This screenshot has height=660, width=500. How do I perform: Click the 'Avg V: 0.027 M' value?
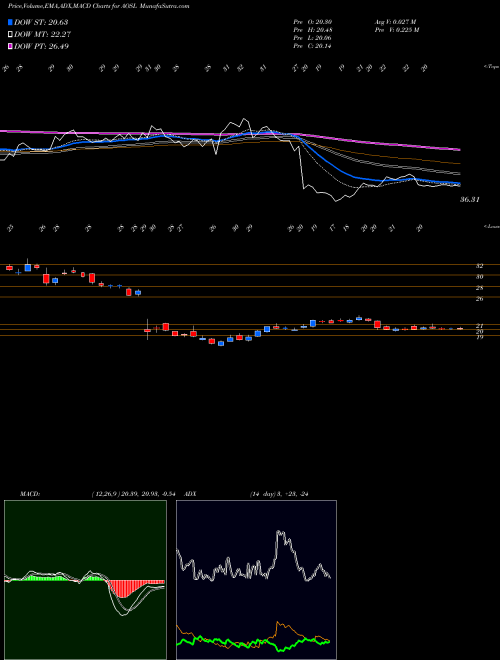395,22
